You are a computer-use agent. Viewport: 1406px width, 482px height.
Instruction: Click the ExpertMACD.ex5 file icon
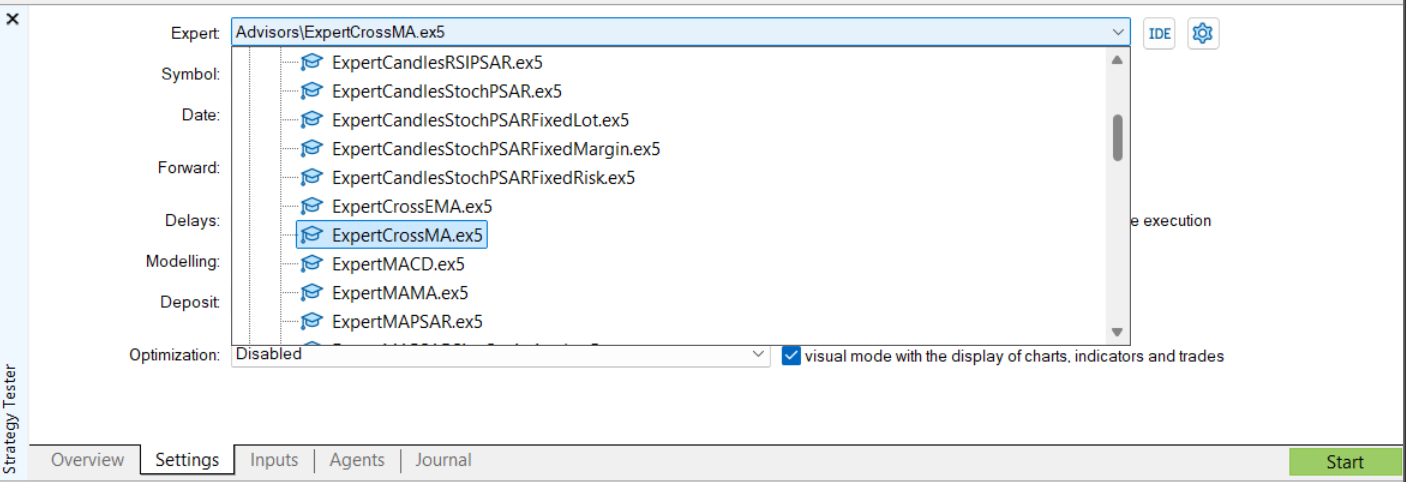coord(312,265)
